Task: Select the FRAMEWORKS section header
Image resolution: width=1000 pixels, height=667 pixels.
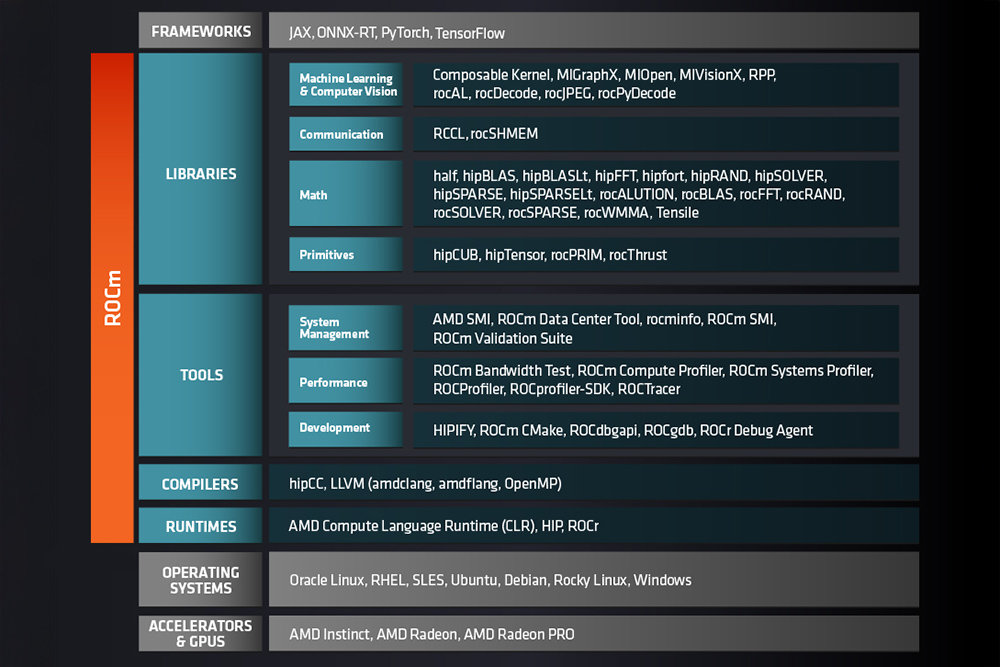Action: click(x=200, y=31)
